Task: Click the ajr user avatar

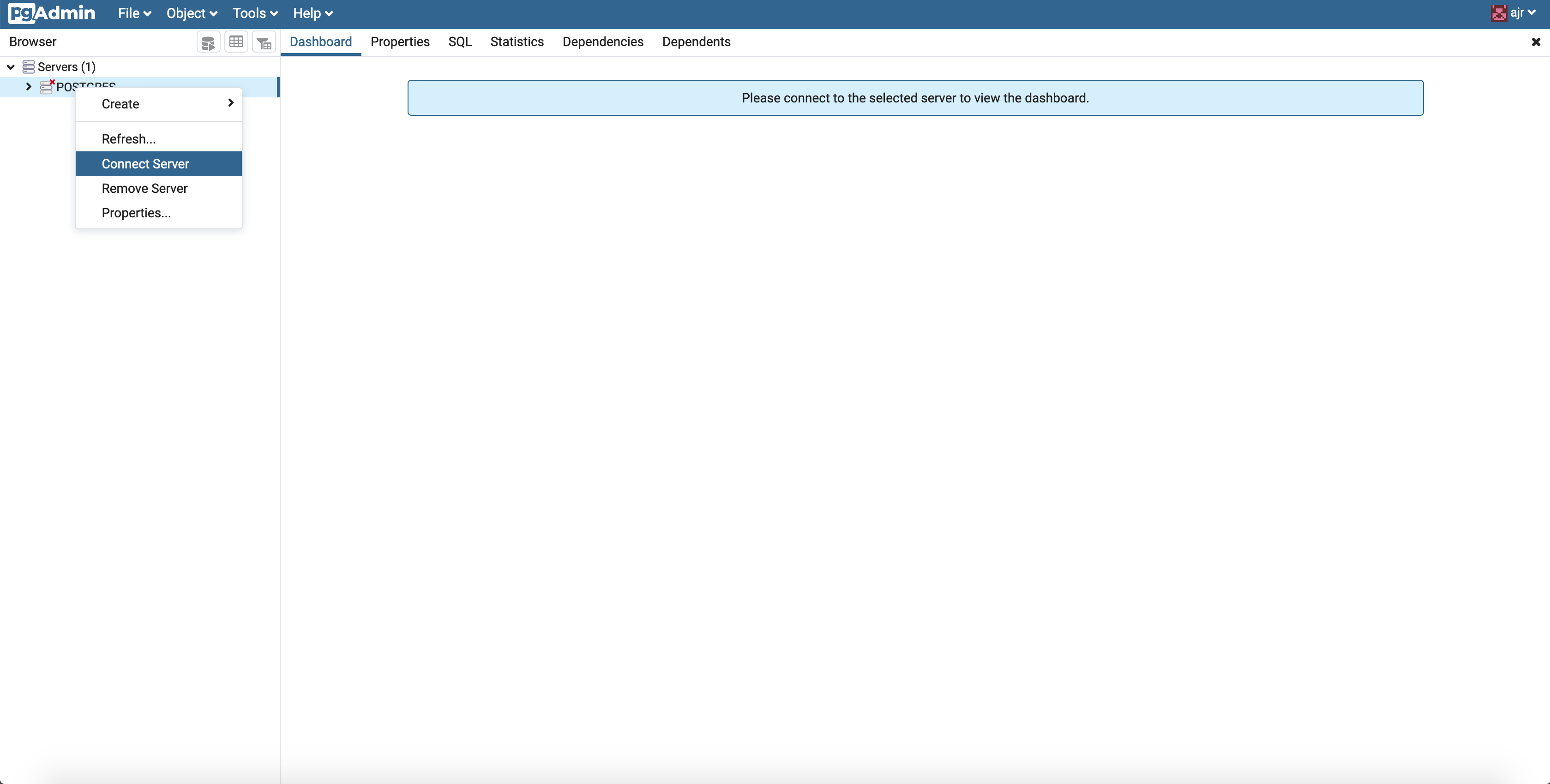Action: pyautogui.click(x=1499, y=12)
